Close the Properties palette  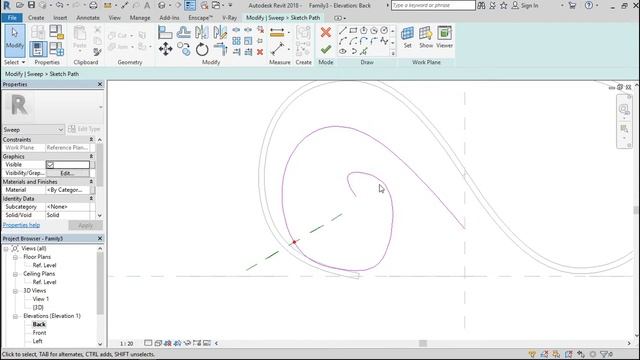pos(100,84)
